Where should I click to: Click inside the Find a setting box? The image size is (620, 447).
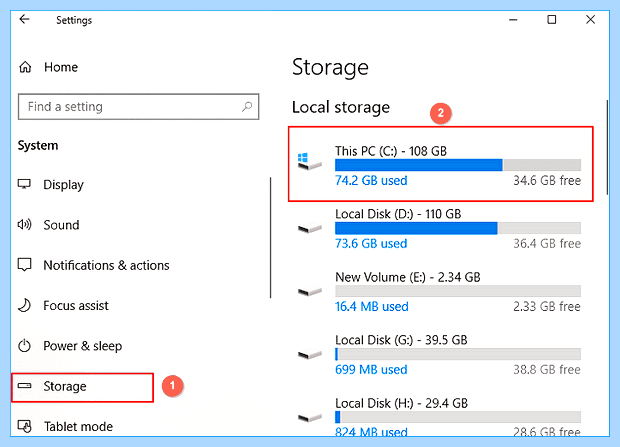138,106
